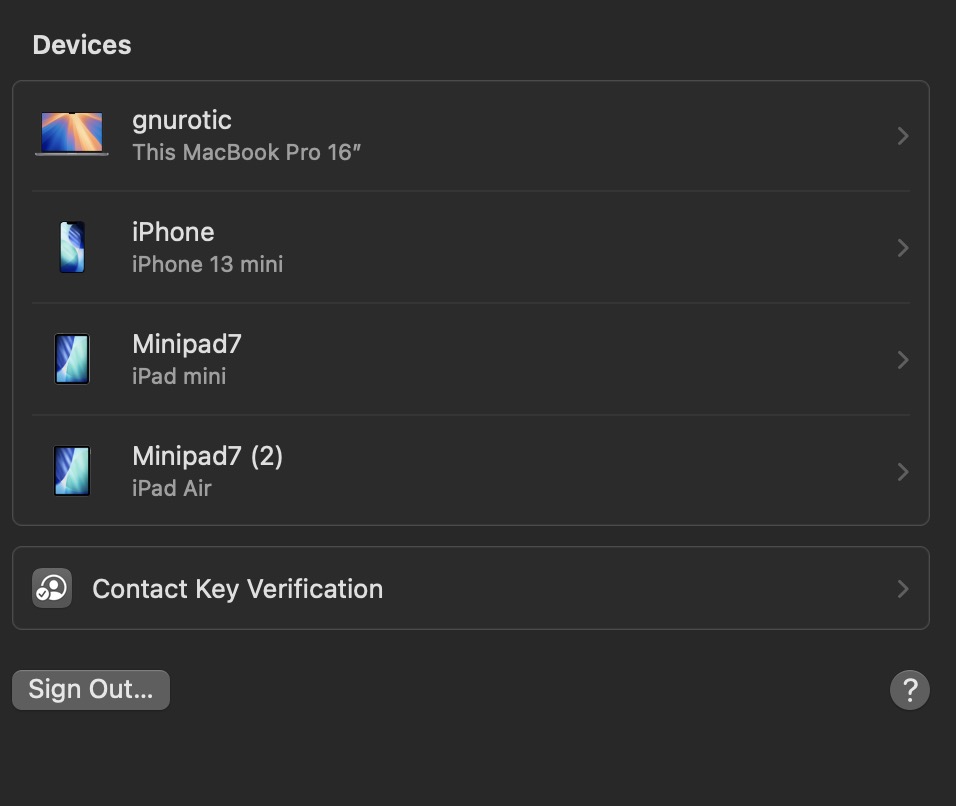Click the "iPhone 13 mini" subtitle
Image resolution: width=956 pixels, height=806 pixels.
tap(208, 265)
